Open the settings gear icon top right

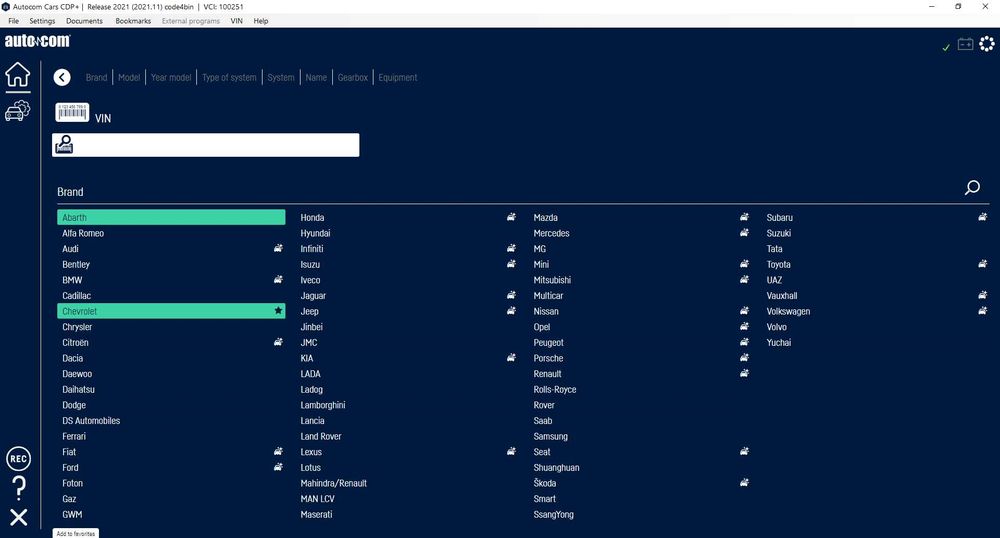987,43
